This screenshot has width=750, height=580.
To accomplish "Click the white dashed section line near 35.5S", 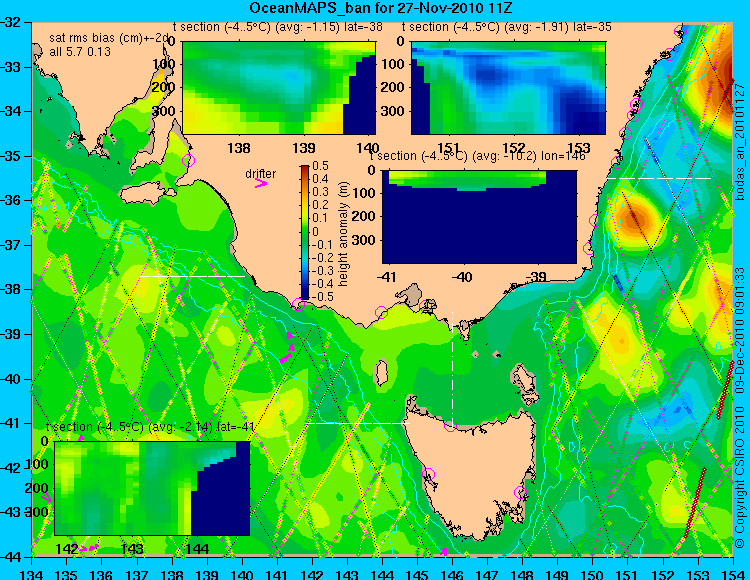I will click(659, 178).
